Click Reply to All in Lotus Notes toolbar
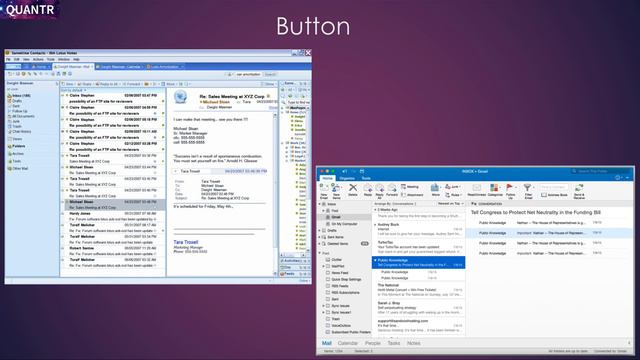The height and width of the screenshot is (360, 640). coord(107,84)
